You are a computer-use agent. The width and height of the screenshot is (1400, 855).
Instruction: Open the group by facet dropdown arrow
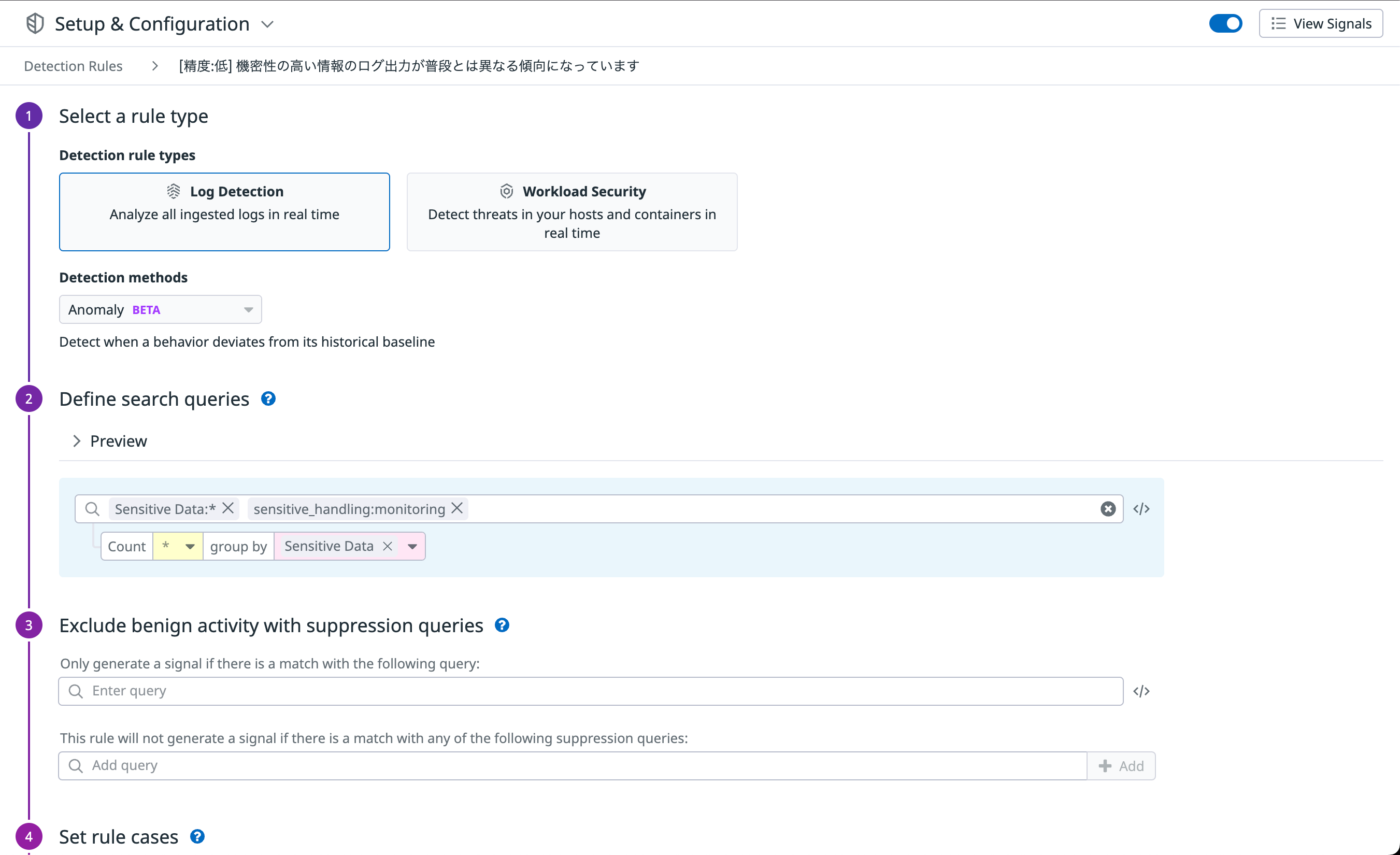pos(412,546)
